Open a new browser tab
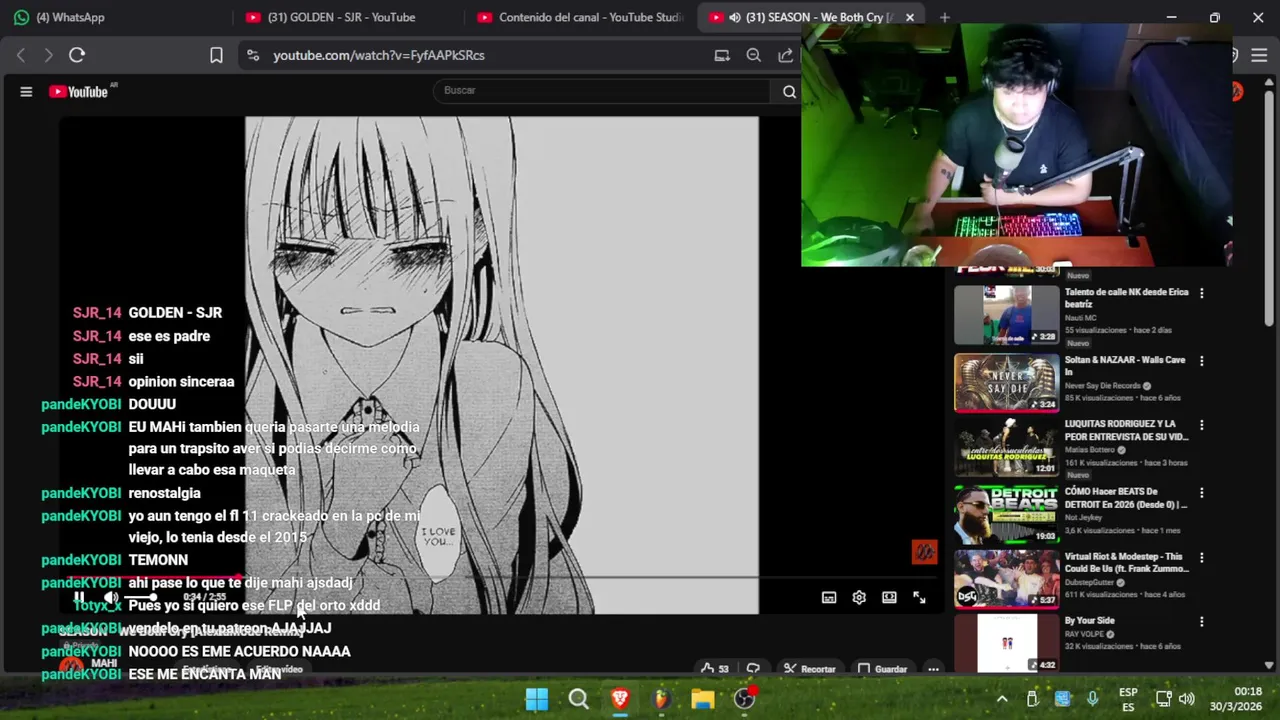Screen dimensions: 1280x720 pyautogui.click(x=944, y=17)
